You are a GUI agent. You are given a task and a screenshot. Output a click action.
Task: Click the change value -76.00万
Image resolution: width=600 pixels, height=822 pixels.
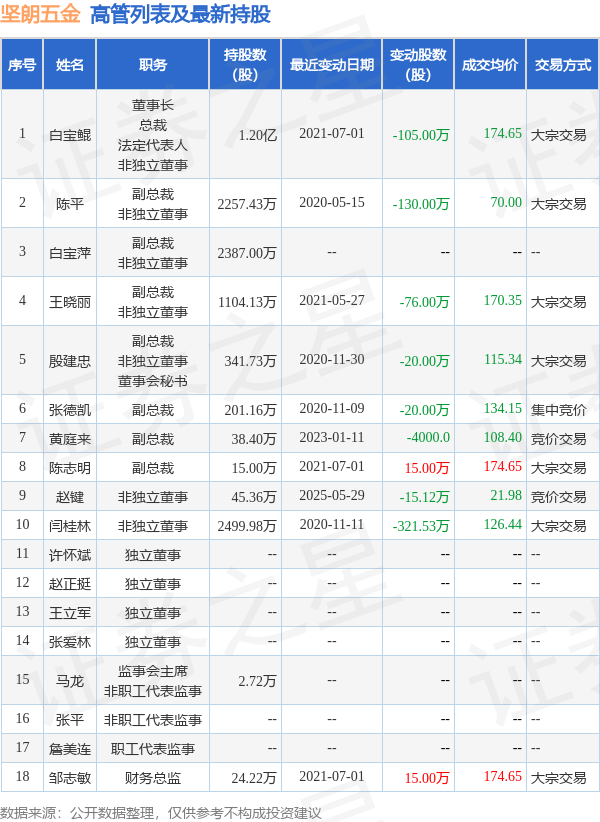point(424,302)
